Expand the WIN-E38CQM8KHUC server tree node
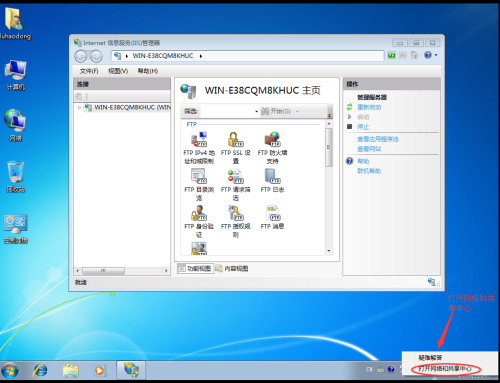 (79, 107)
